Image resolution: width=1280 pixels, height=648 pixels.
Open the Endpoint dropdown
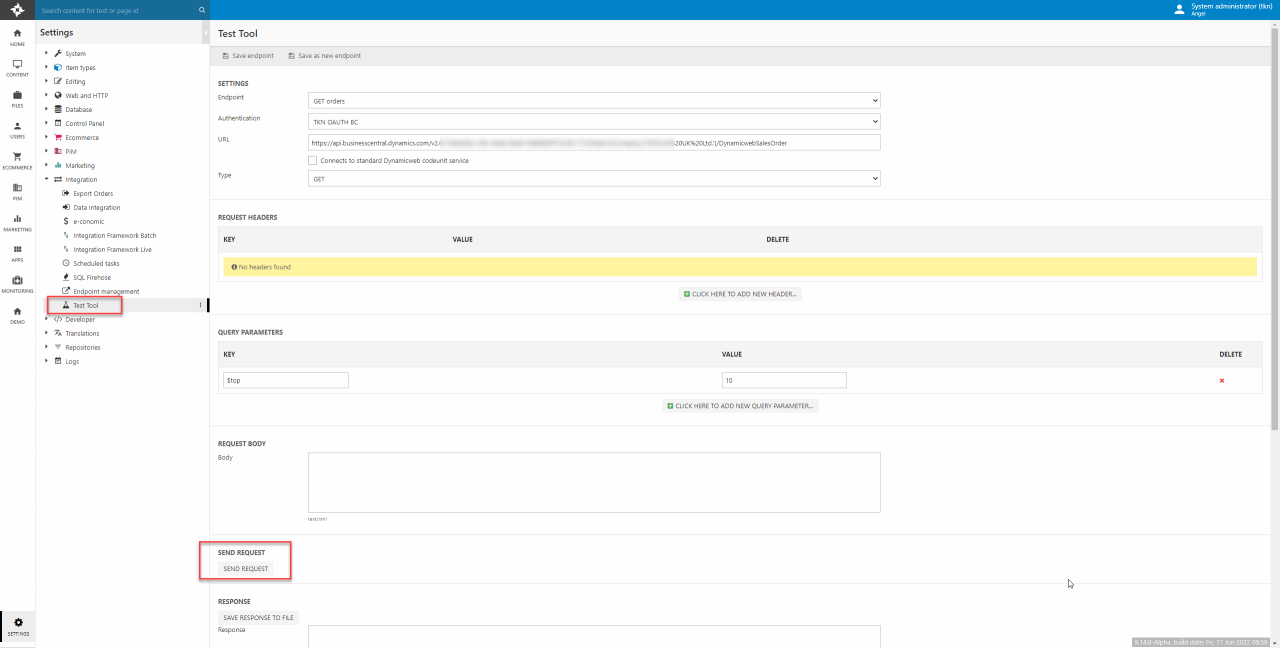[x=594, y=101]
